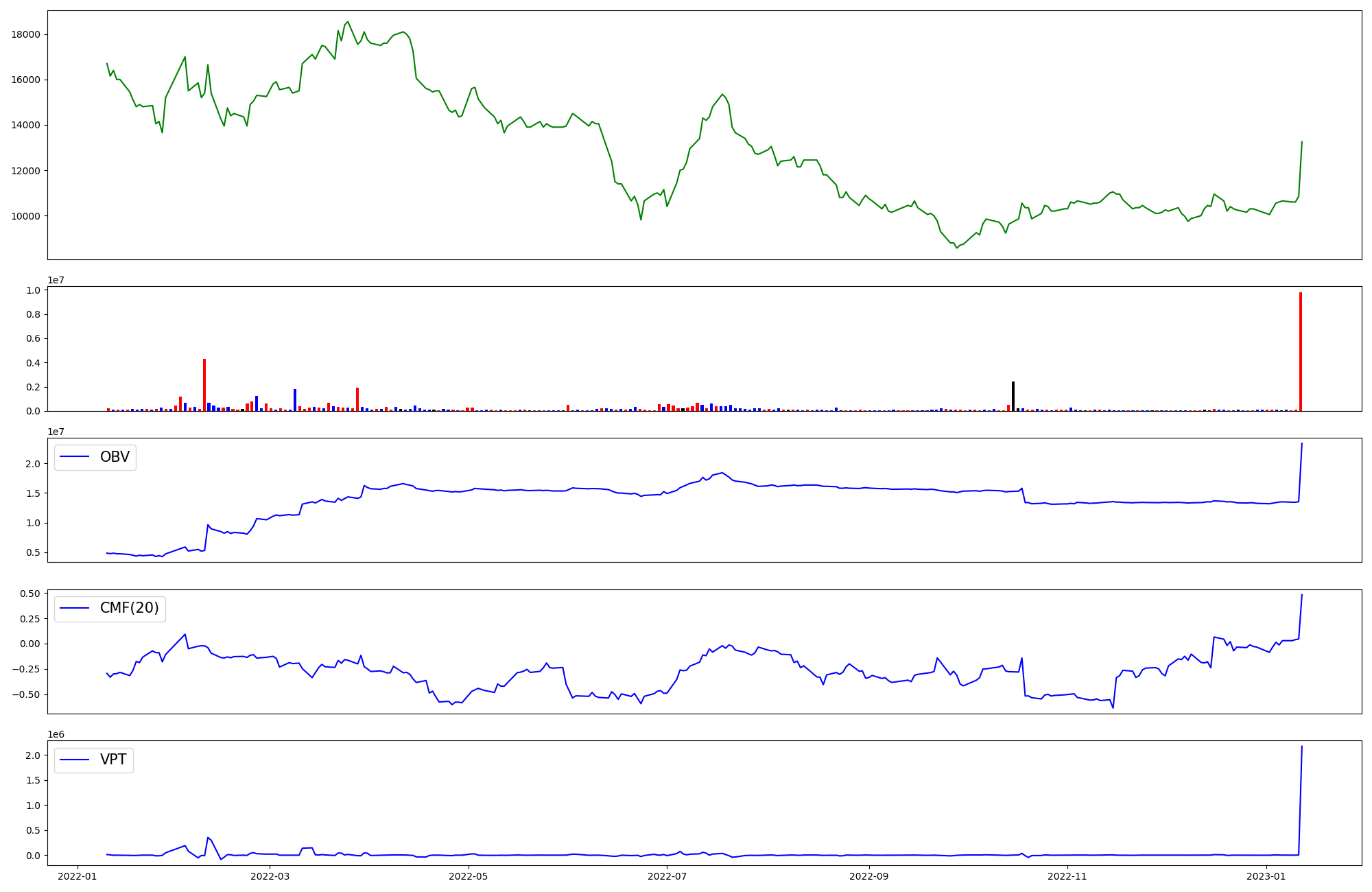
Task: Click the 0.50 tick on CMF axis
Action: (30, 593)
